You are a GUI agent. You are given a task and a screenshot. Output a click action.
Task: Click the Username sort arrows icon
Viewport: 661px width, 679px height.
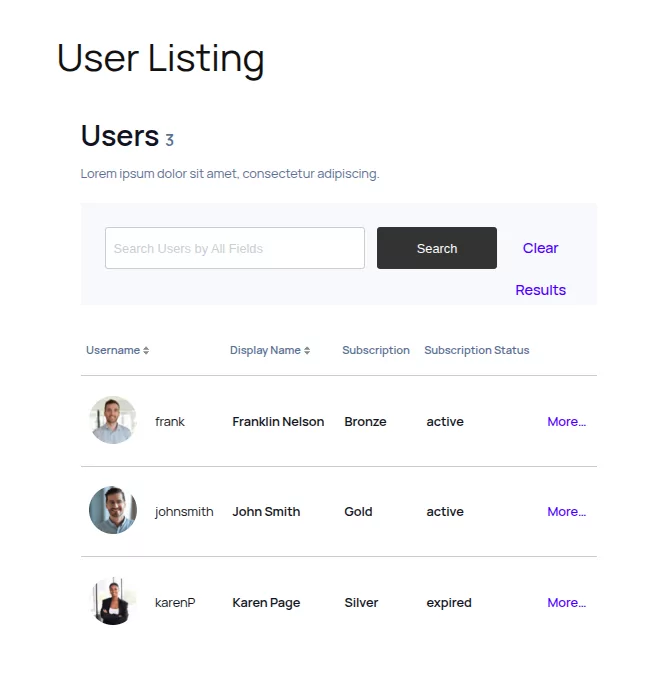click(146, 351)
